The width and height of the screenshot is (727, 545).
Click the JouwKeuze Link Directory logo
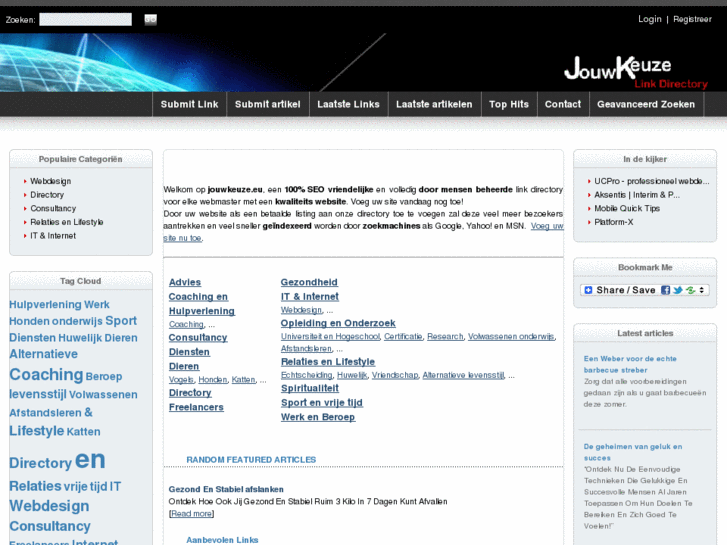pyautogui.click(x=636, y=72)
